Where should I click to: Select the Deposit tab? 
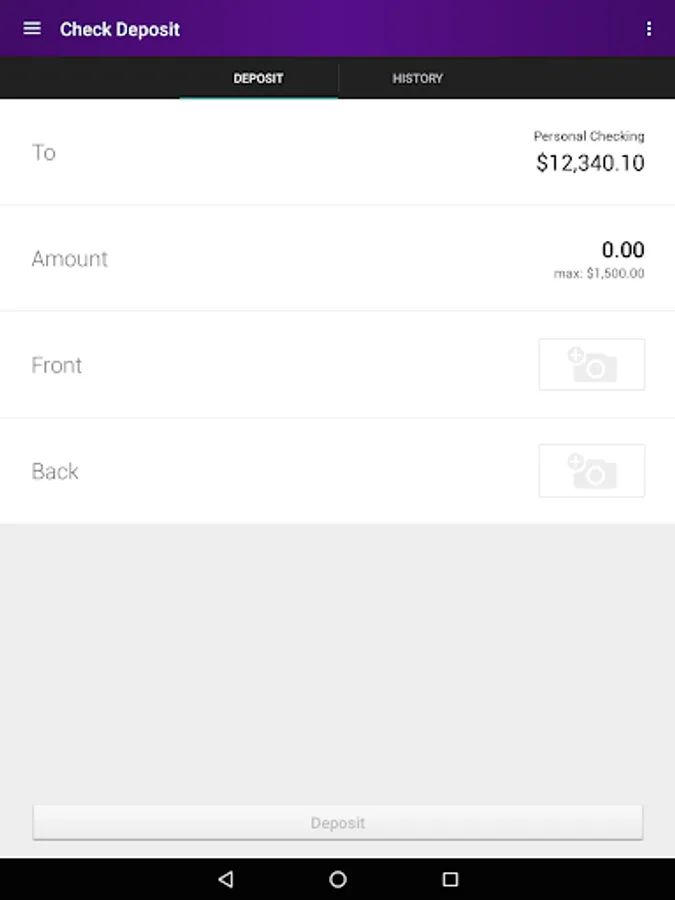(258, 78)
